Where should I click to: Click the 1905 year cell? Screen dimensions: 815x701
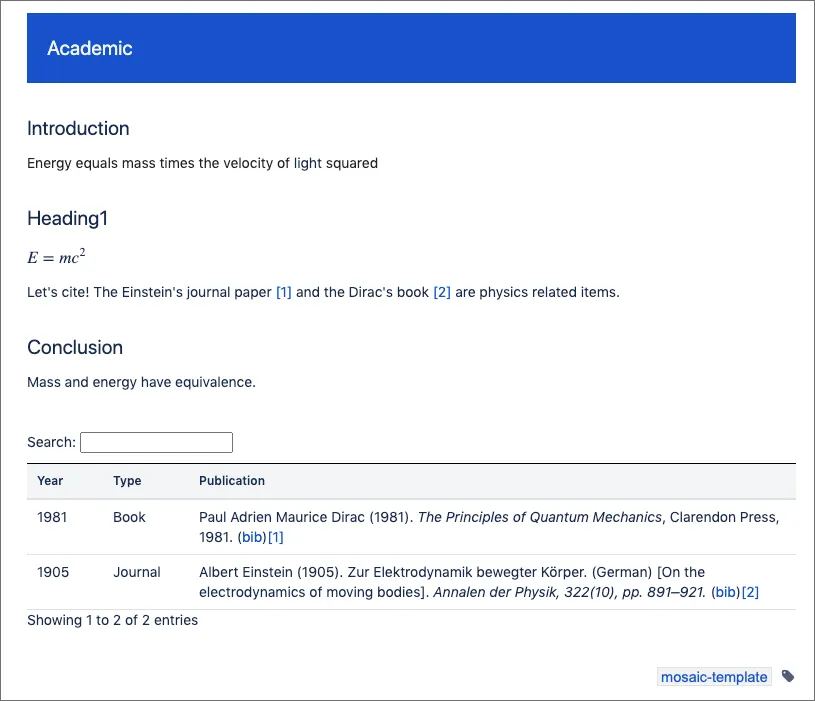pos(53,572)
